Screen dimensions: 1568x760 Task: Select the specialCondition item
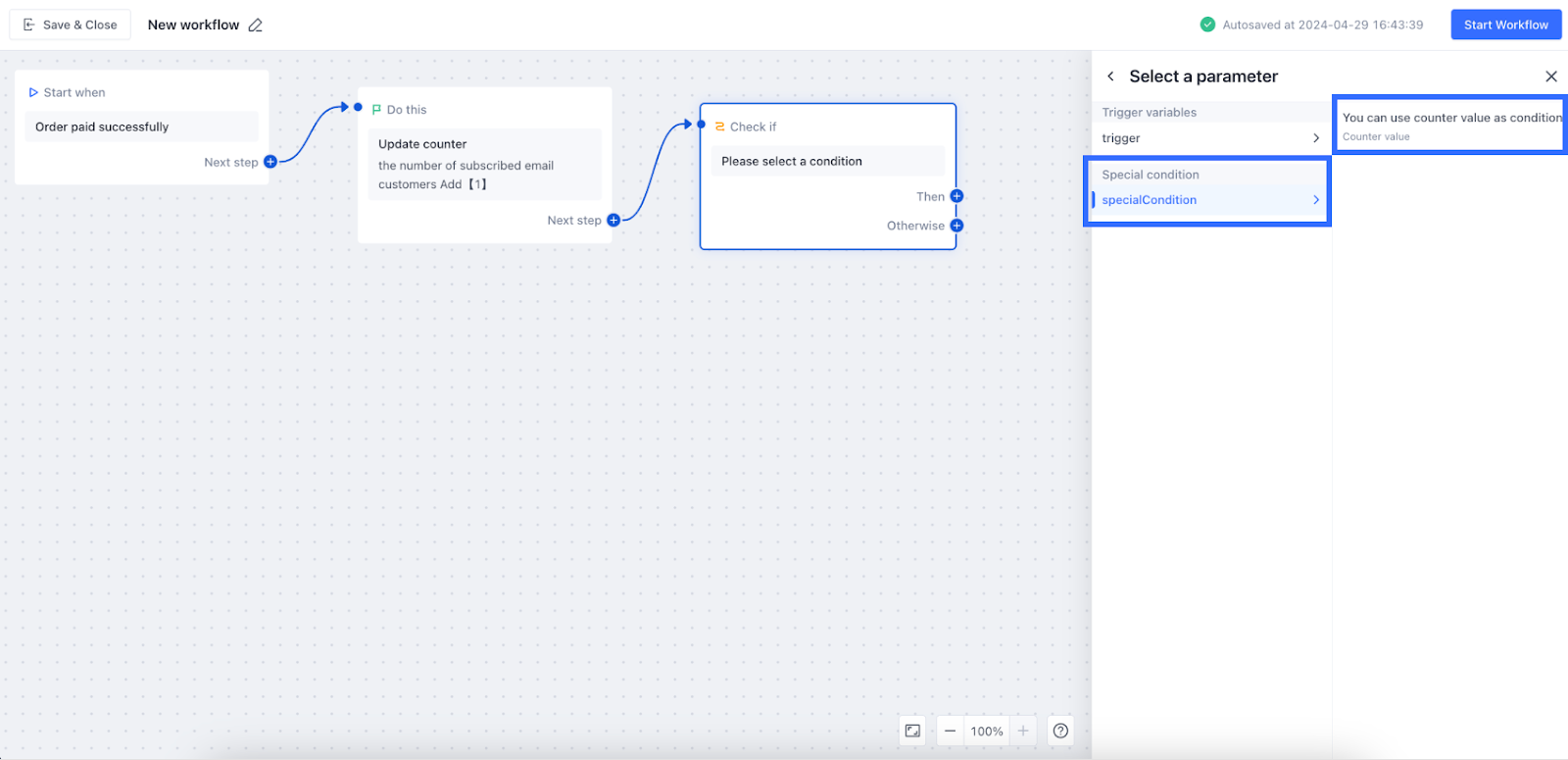click(x=1150, y=200)
